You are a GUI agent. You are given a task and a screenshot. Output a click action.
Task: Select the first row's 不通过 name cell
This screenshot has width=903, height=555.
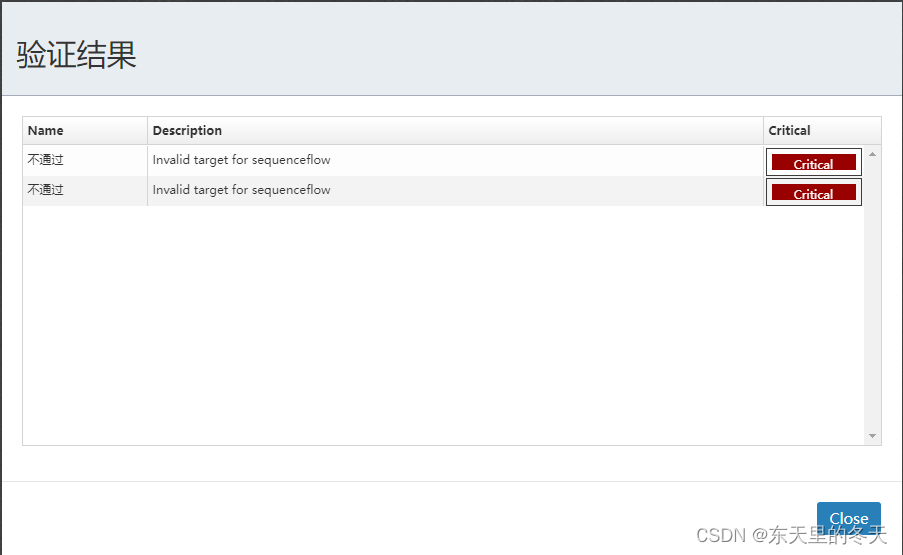(46, 160)
